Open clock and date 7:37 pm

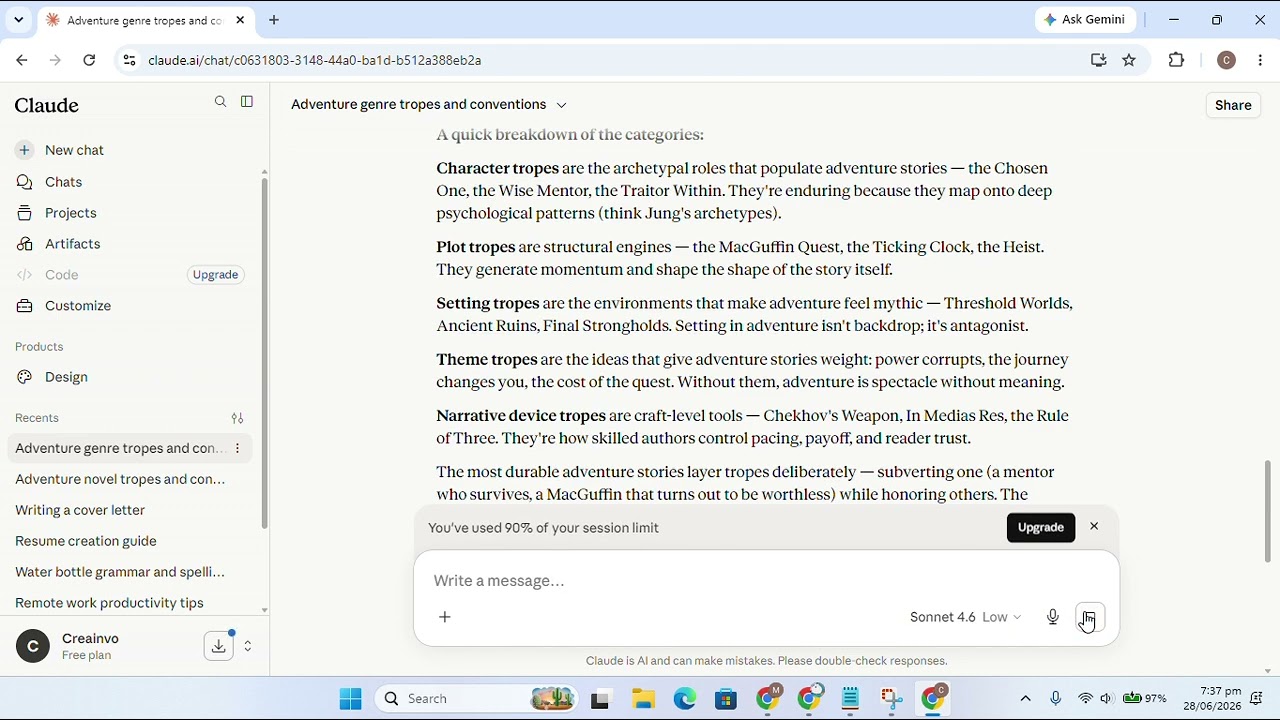click(x=1212, y=699)
